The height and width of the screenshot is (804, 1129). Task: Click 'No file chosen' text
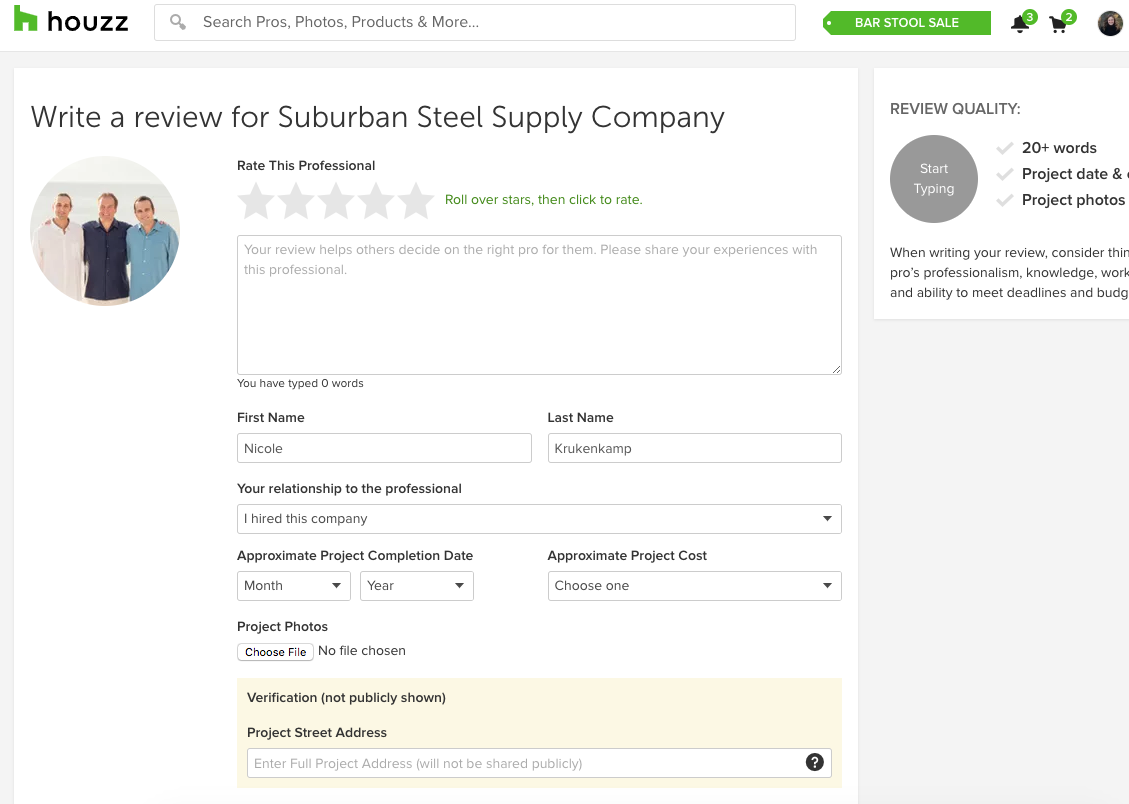(x=361, y=651)
